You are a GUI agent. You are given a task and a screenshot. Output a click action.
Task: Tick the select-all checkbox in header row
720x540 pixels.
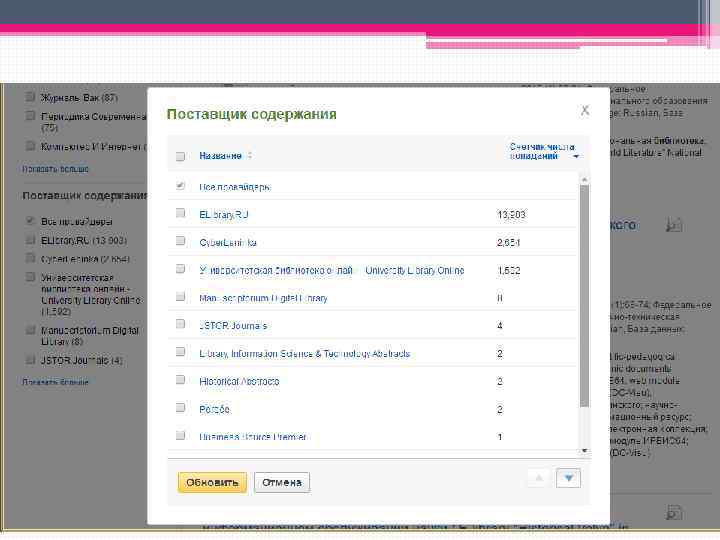180,156
